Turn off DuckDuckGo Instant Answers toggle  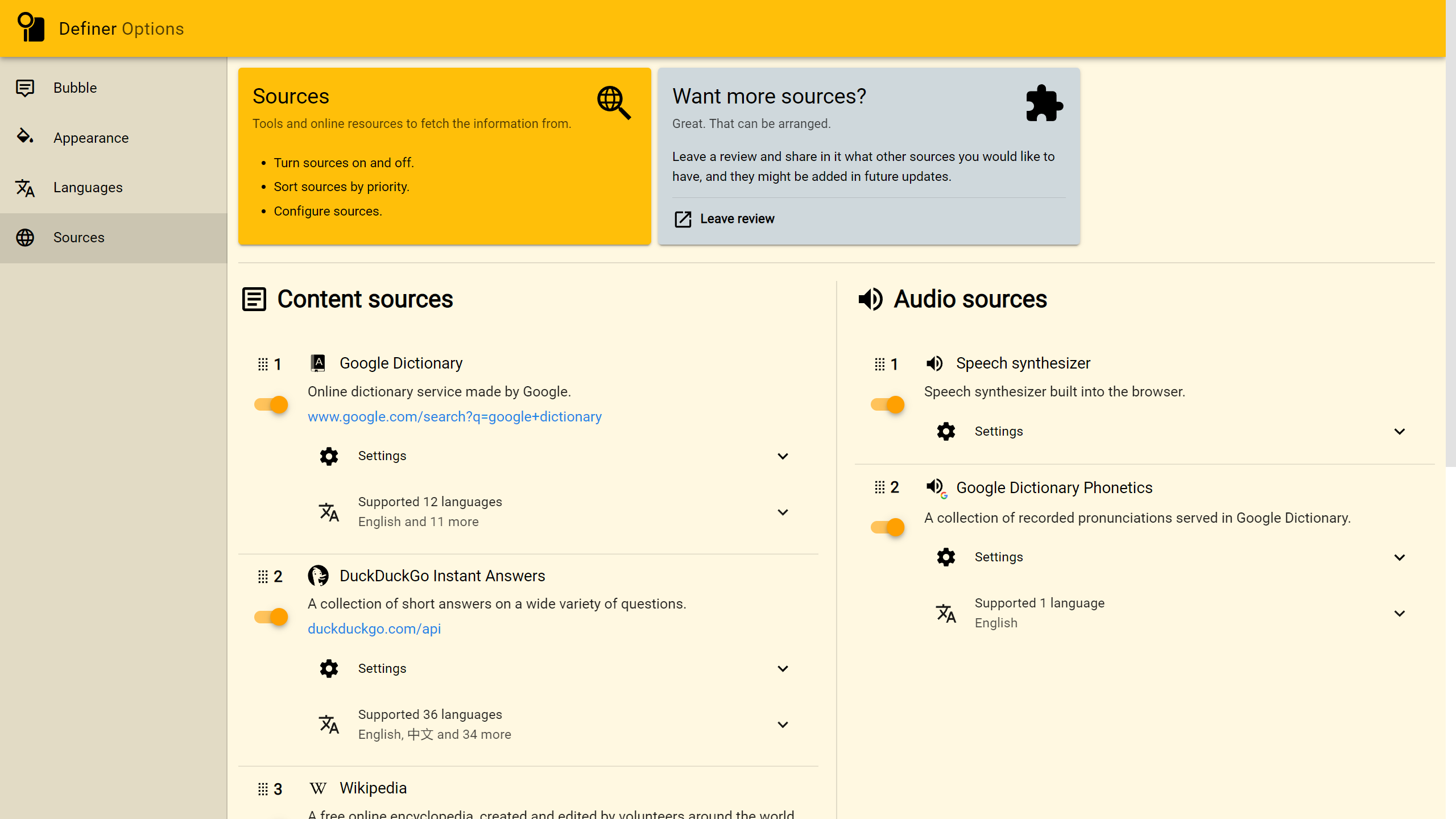271,617
